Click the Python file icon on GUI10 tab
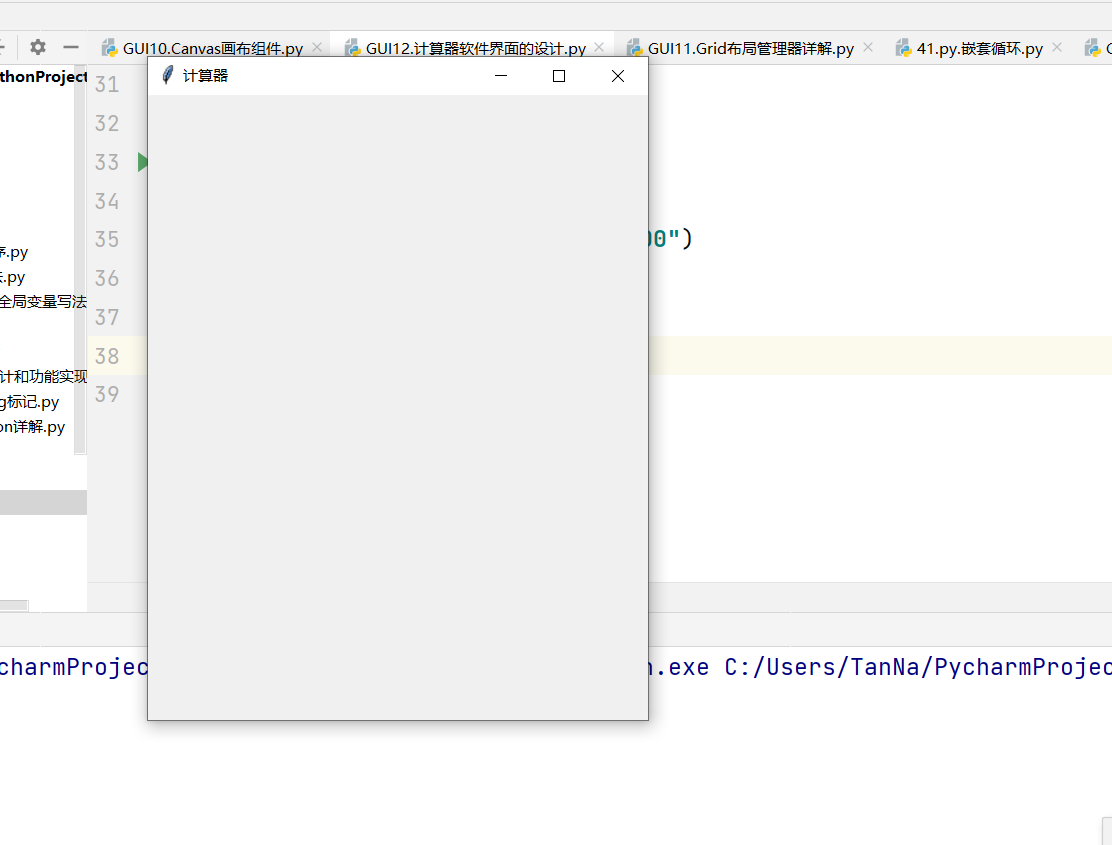This screenshot has width=1112, height=845. click(109, 48)
